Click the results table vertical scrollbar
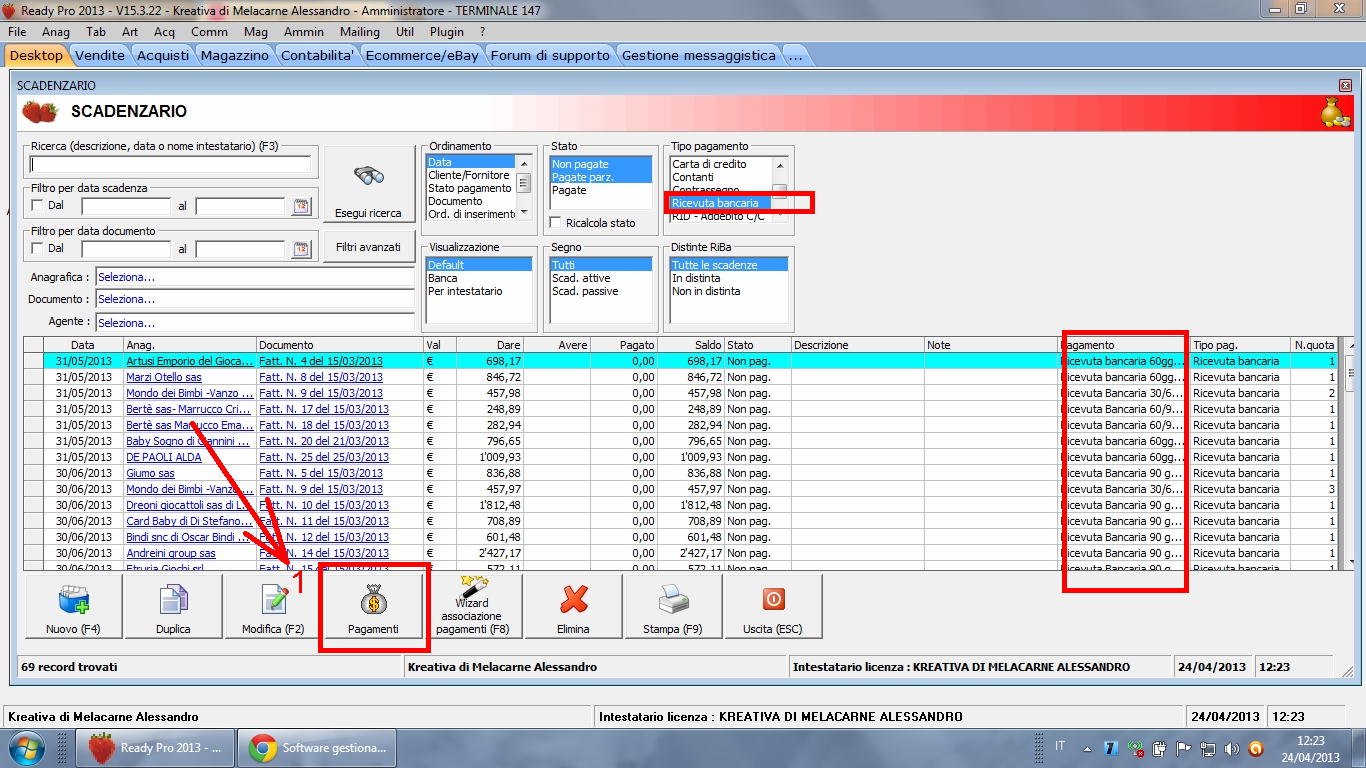1366x768 pixels. (x=1351, y=454)
